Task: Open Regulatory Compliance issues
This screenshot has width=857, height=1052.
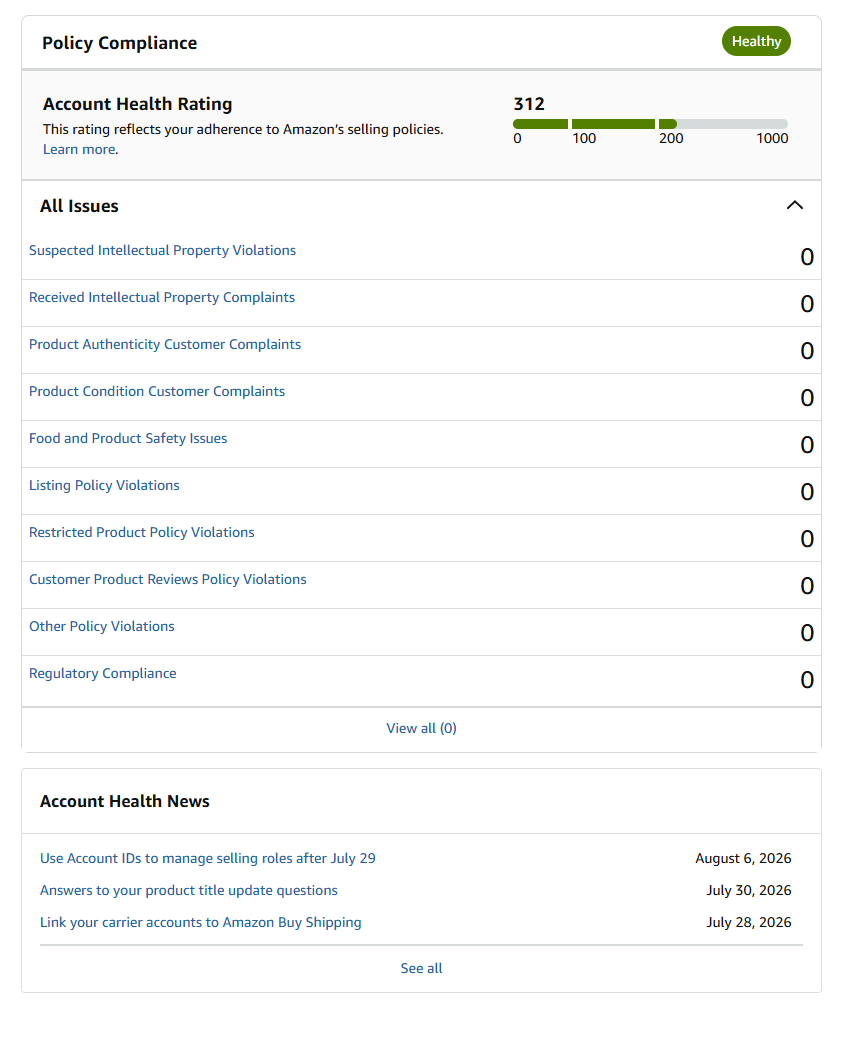Action: (x=103, y=673)
